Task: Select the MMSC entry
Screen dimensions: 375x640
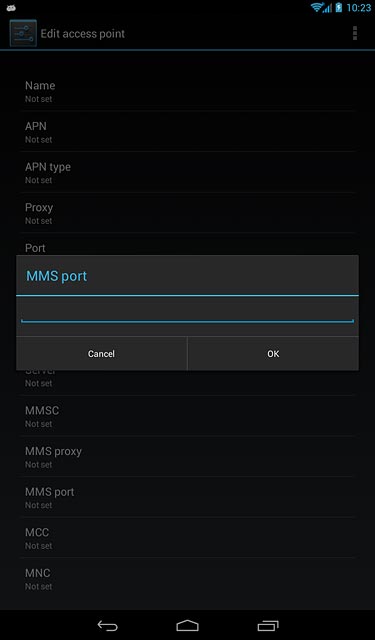Action: [187, 416]
